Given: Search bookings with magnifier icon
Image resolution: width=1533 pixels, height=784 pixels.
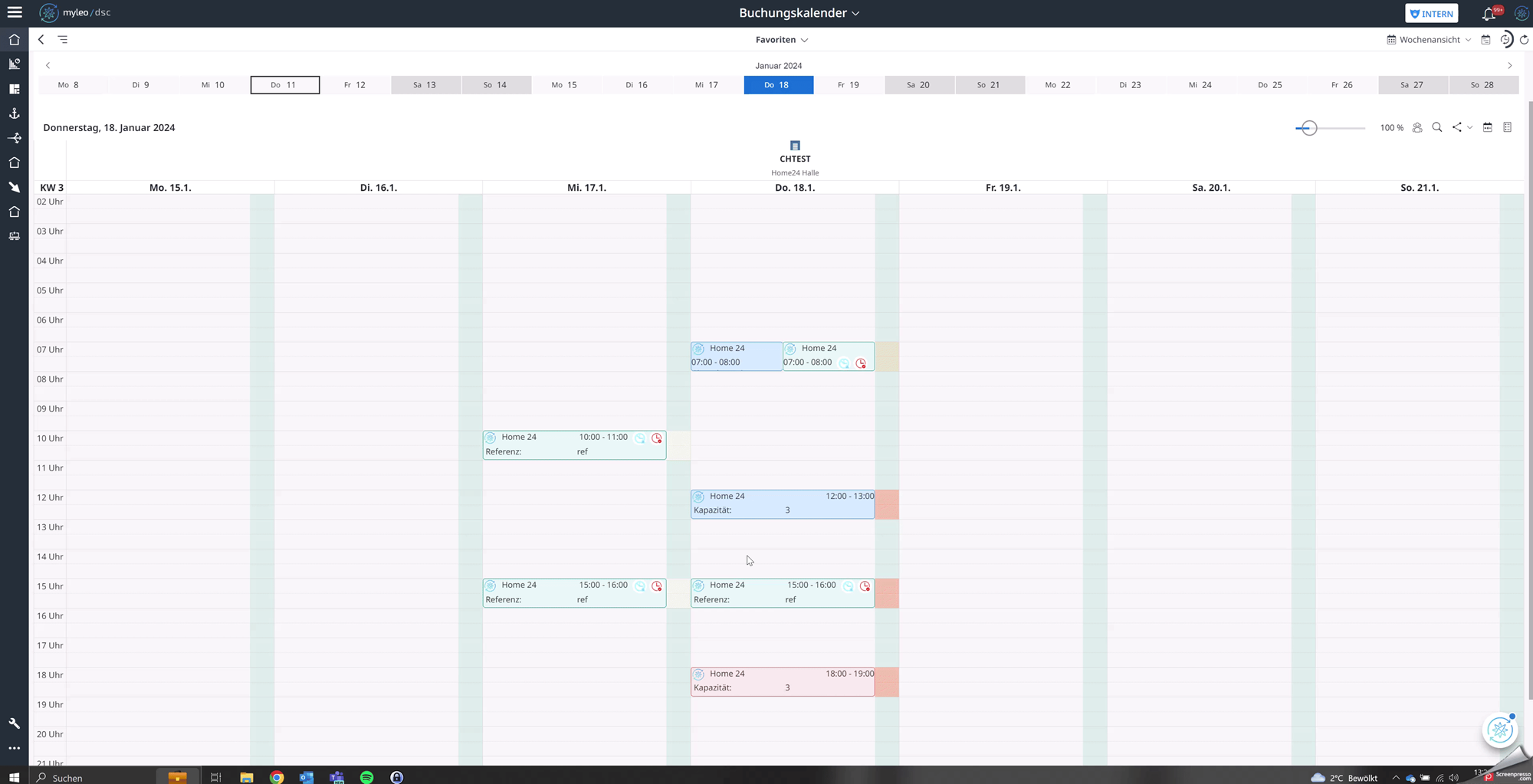Looking at the screenshot, I should [x=1437, y=127].
